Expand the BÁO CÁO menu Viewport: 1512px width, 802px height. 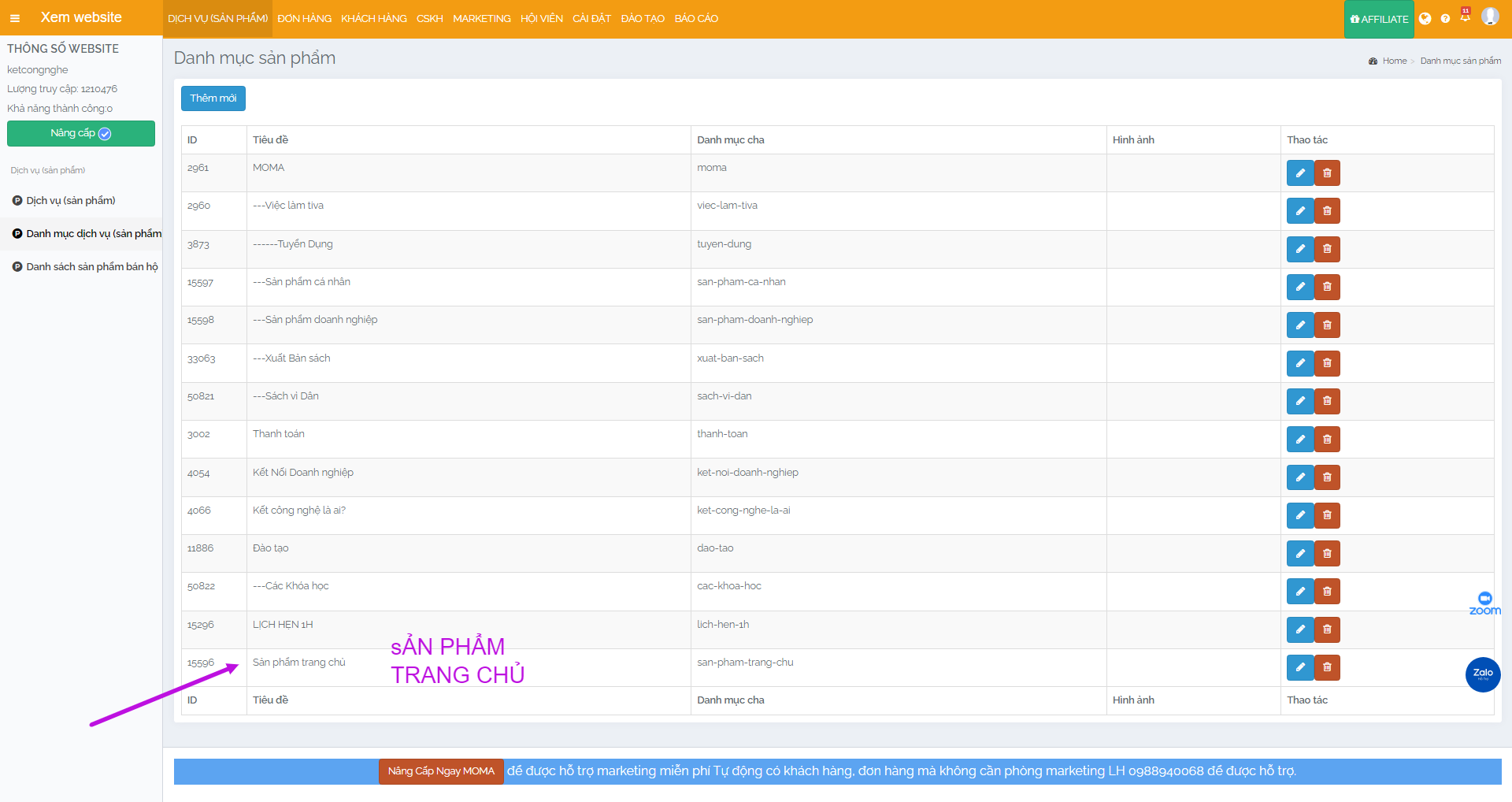point(696,19)
